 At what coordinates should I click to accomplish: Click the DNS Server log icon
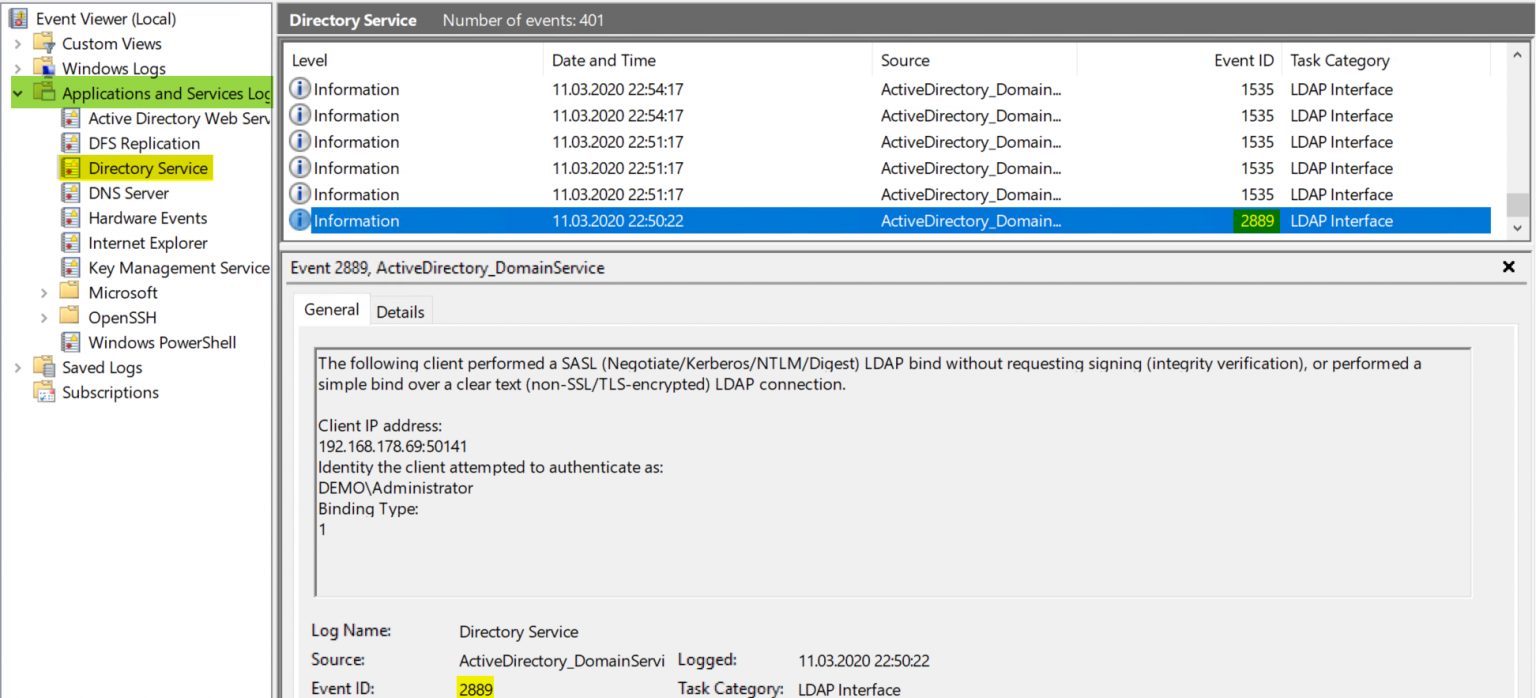pyautogui.click(x=70, y=193)
